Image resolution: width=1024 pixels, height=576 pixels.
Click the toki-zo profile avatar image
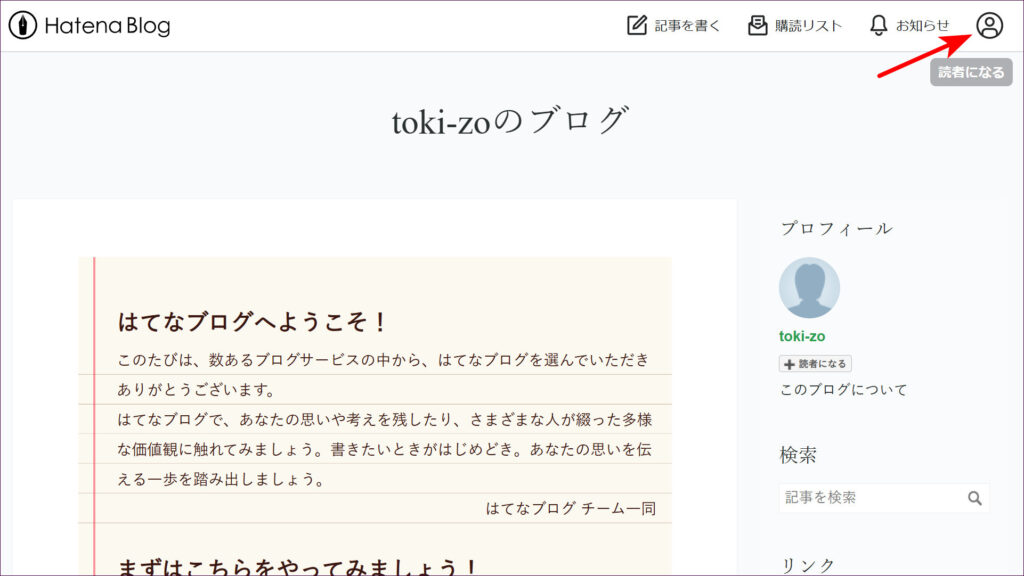tap(809, 288)
